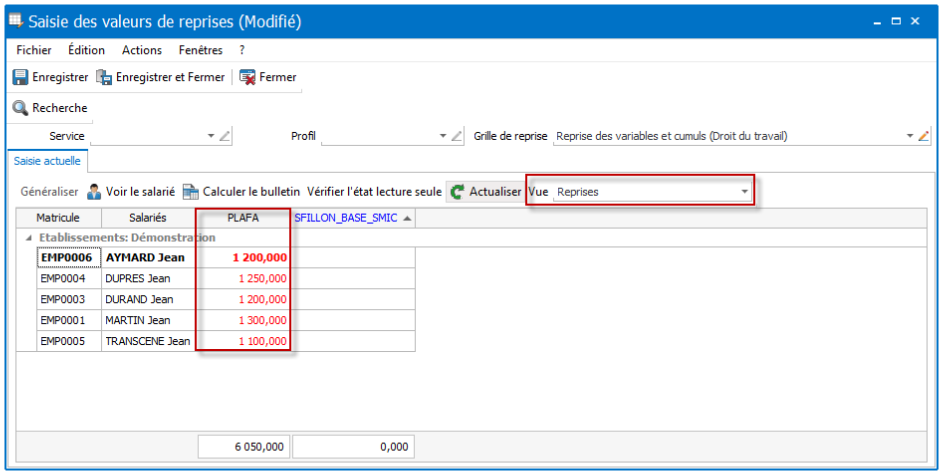Viewport: 943px width, 475px height.
Task: Open the Édition menu
Action: coord(87,50)
